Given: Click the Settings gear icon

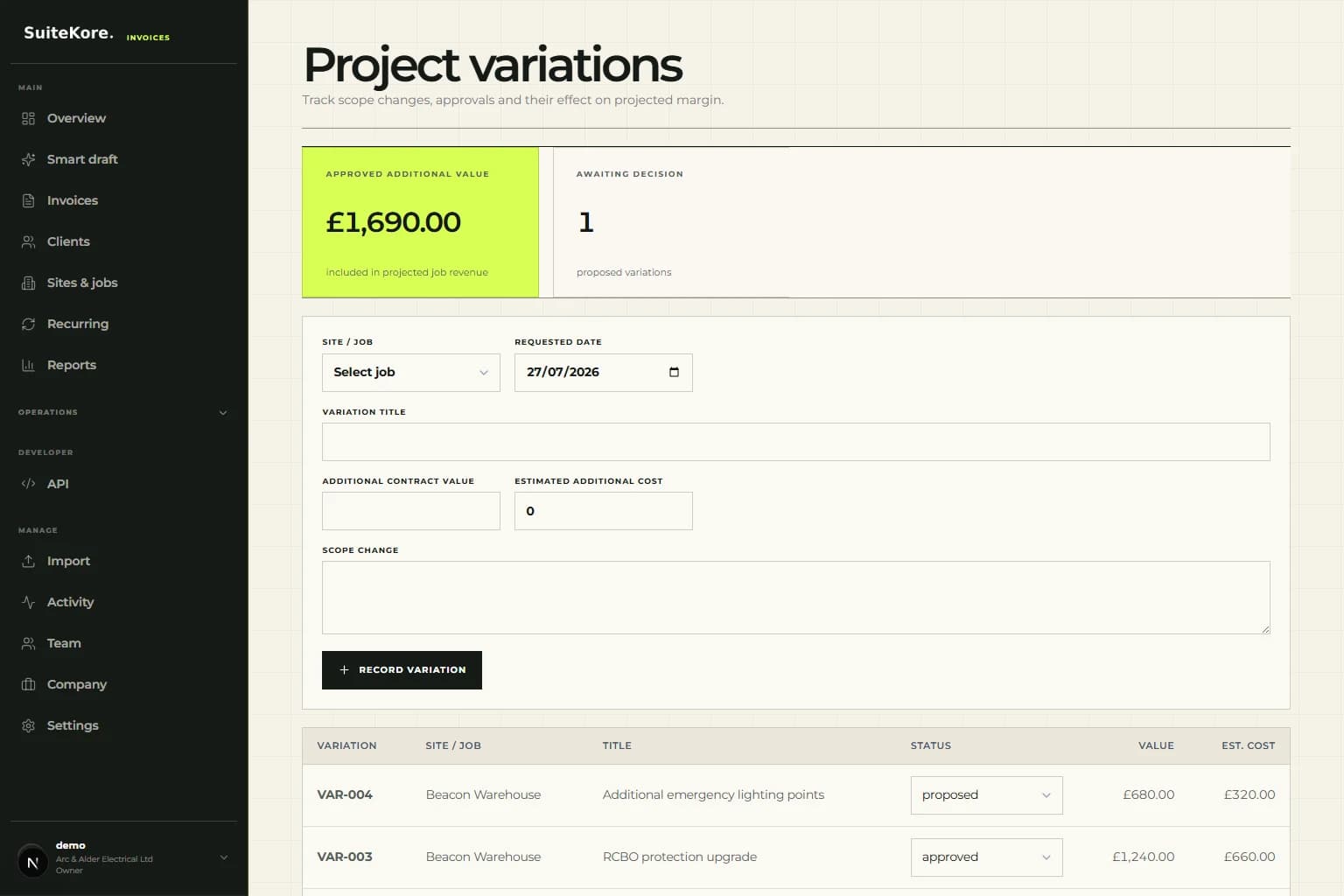Looking at the screenshot, I should pos(28,725).
